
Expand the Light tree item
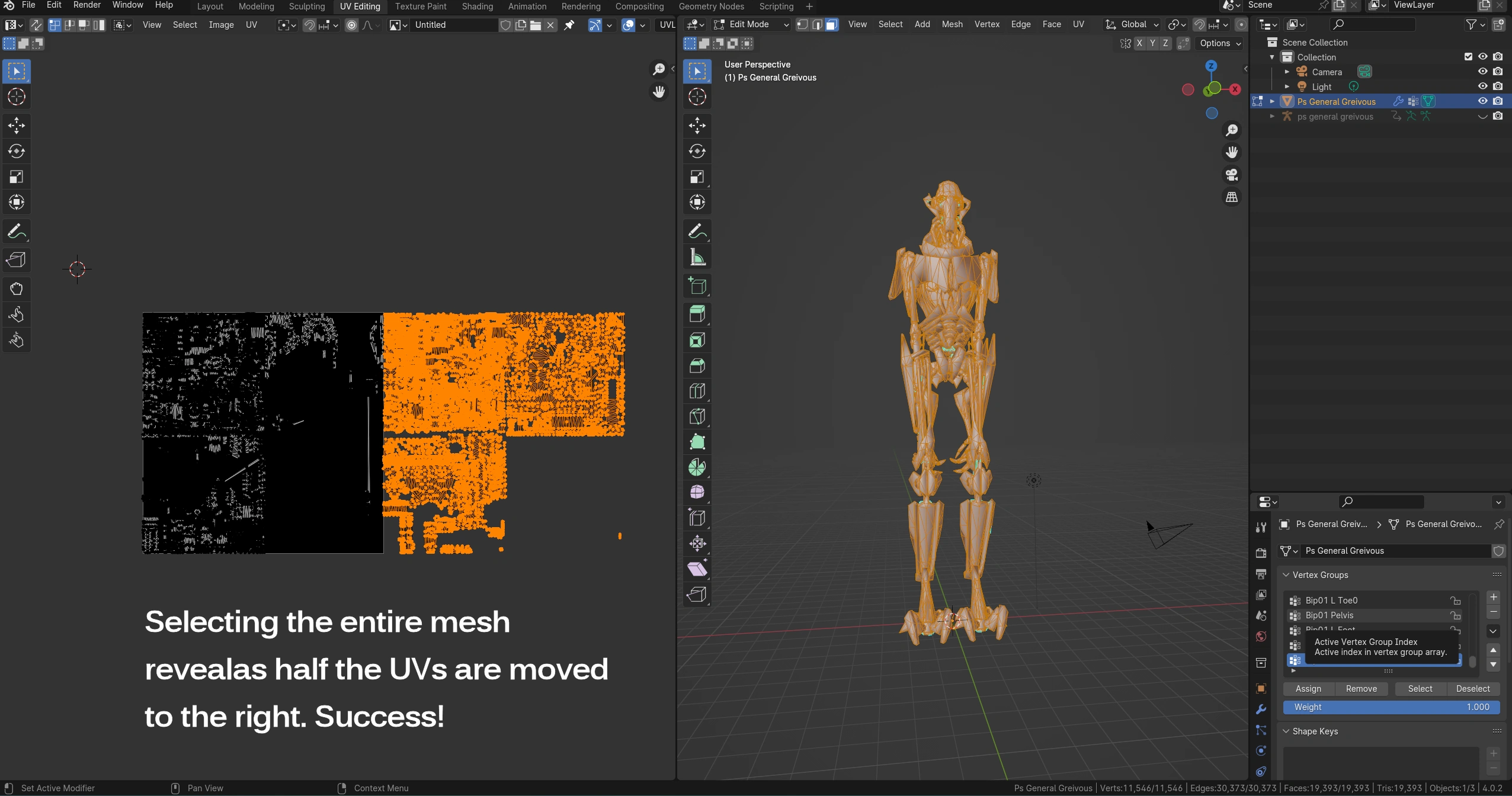click(x=1287, y=86)
